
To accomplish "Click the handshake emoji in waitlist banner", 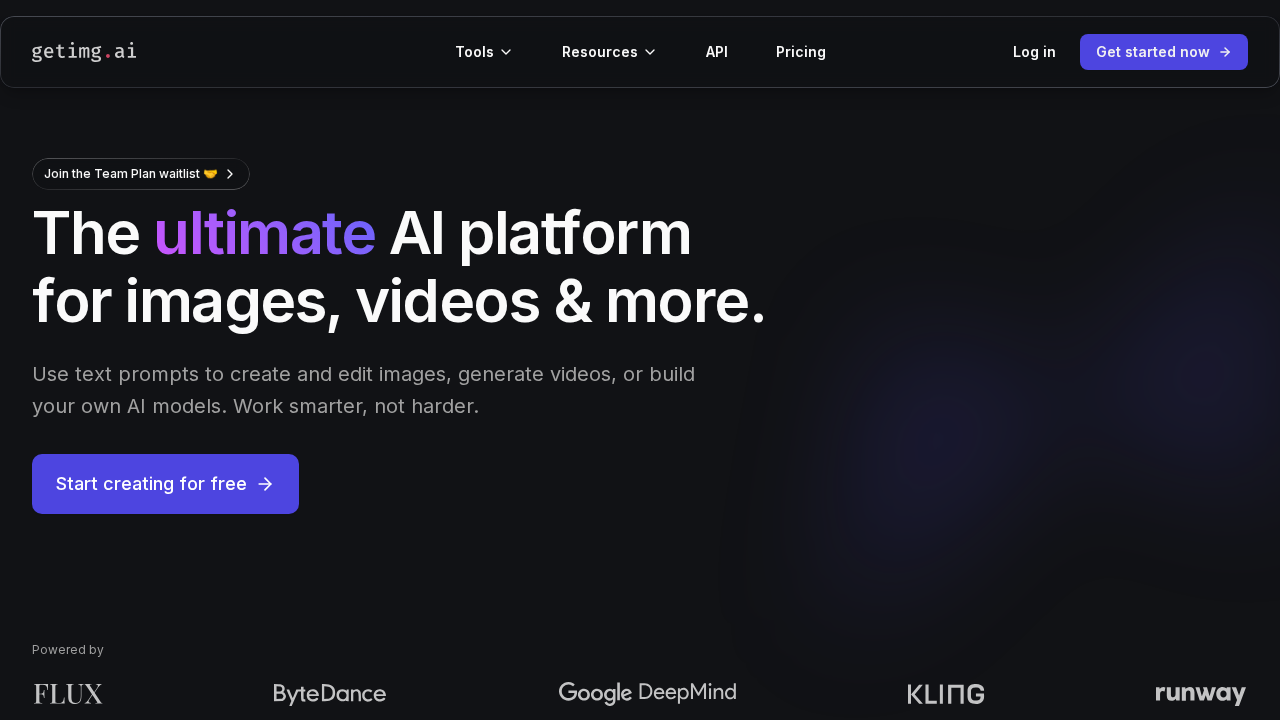I will click(210, 173).
